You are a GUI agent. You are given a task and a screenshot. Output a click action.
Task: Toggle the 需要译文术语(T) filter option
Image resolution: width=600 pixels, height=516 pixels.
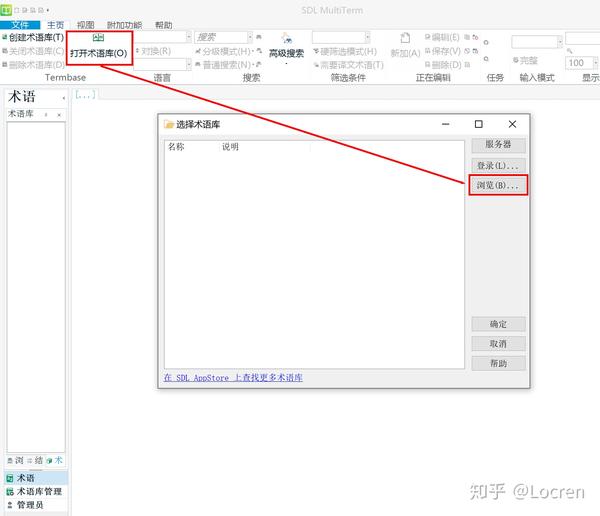tap(349, 65)
